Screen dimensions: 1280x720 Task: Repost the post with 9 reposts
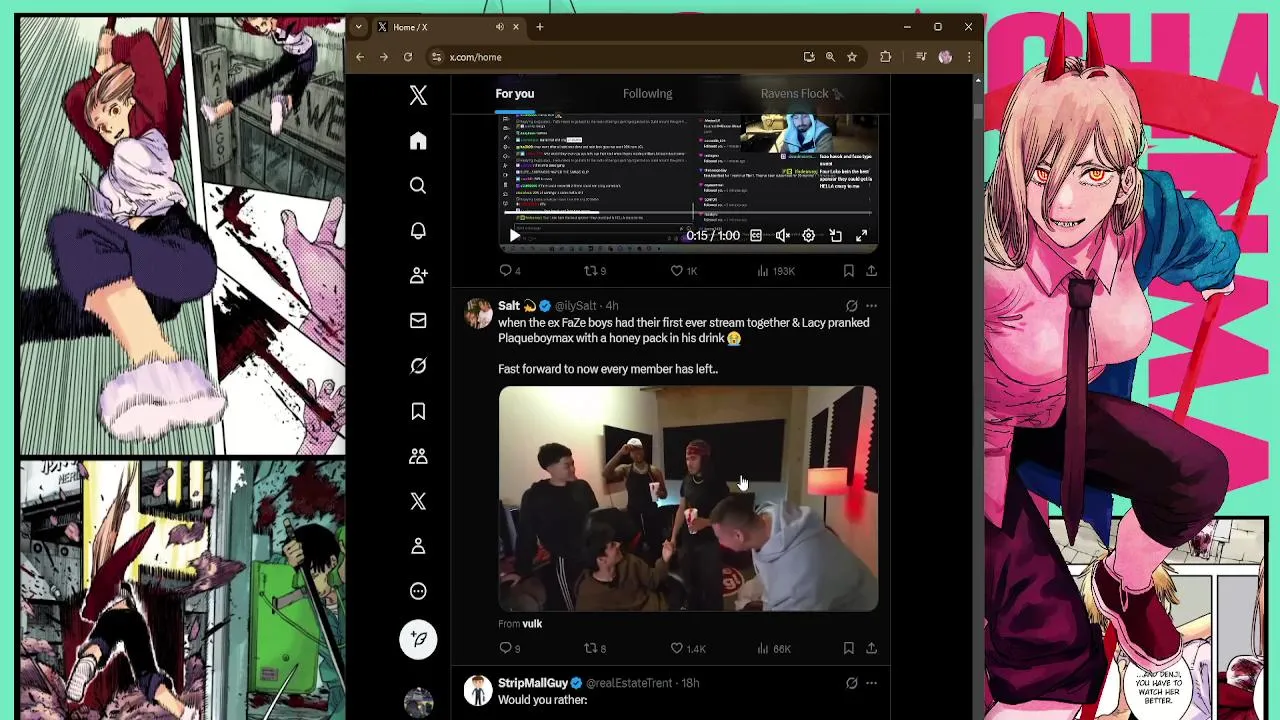point(595,271)
